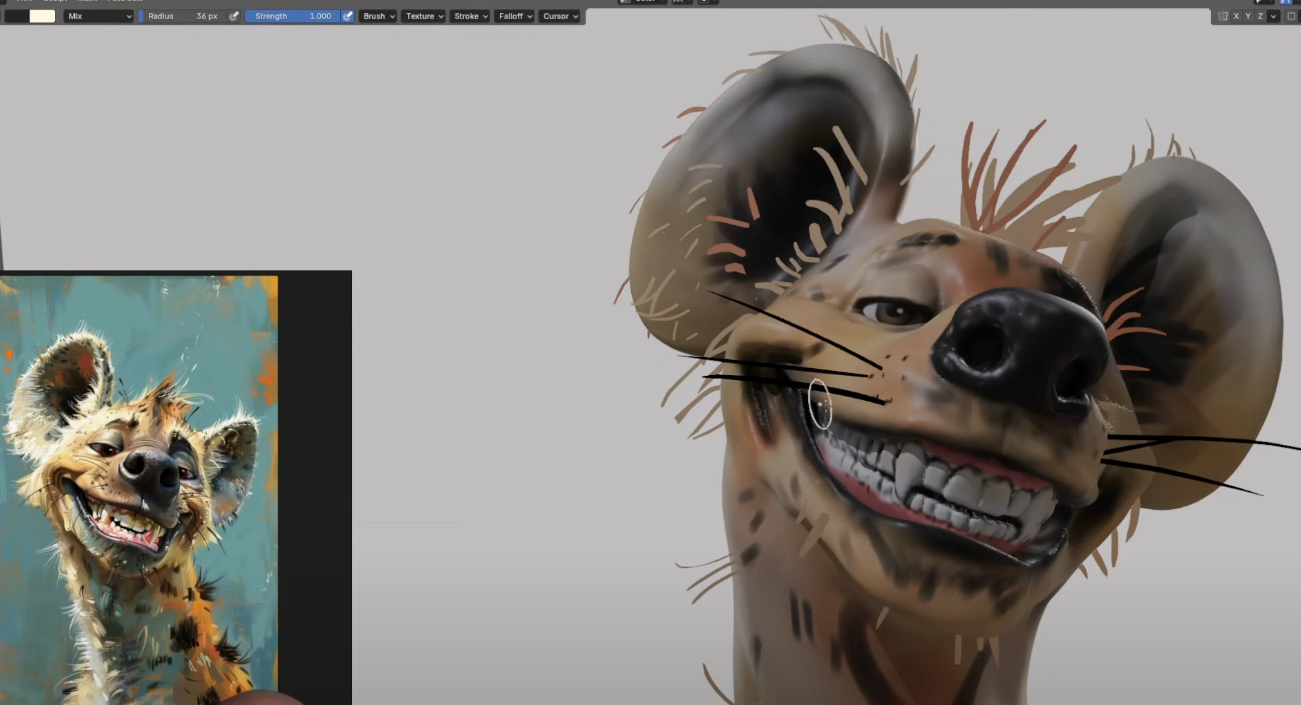Open the Brush settings popover
Image resolution: width=1301 pixels, height=705 pixels.
(378, 16)
